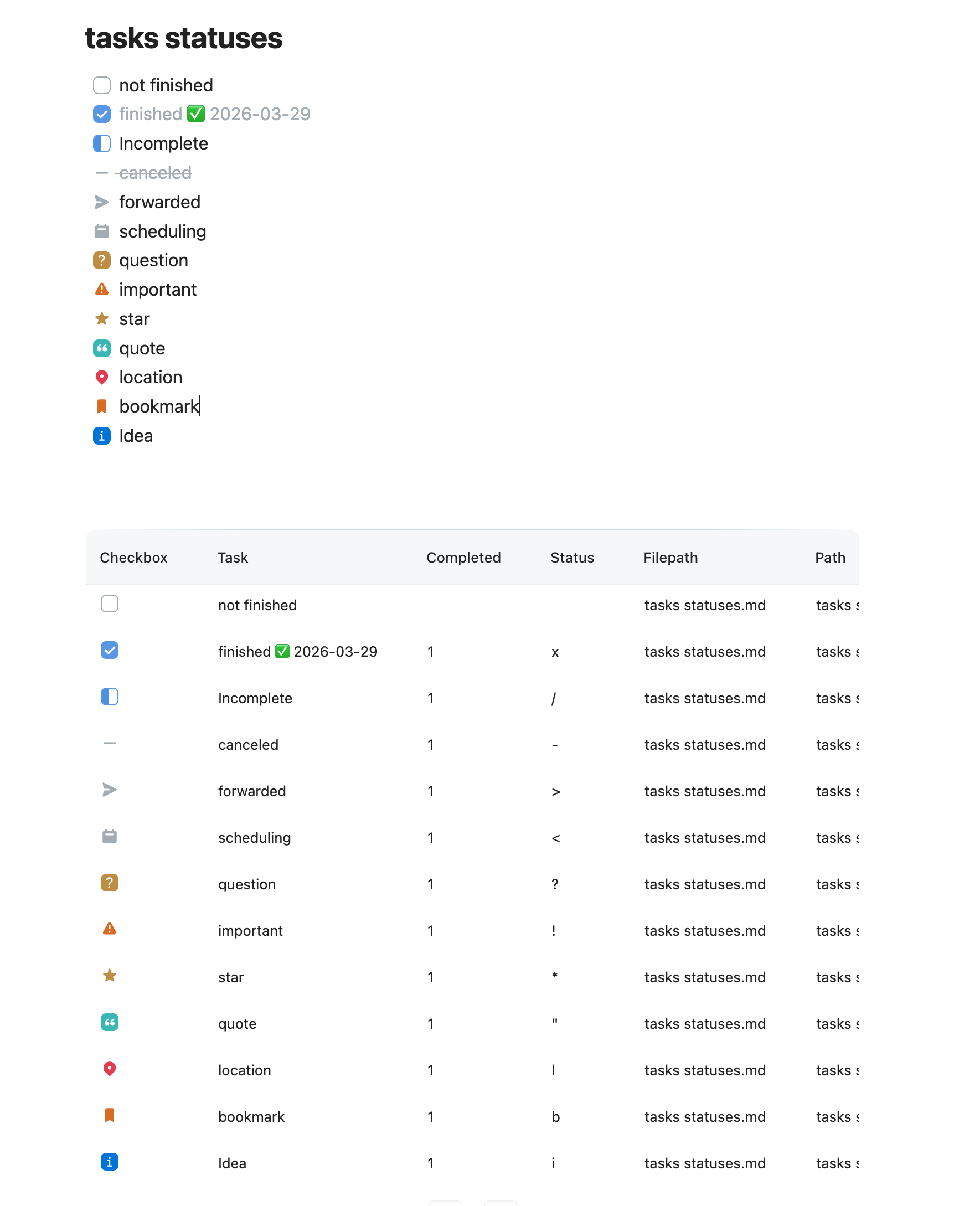Click the forwarded arrow status icon
Viewport: 980px width, 1206px height.
(x=102, y=202)
